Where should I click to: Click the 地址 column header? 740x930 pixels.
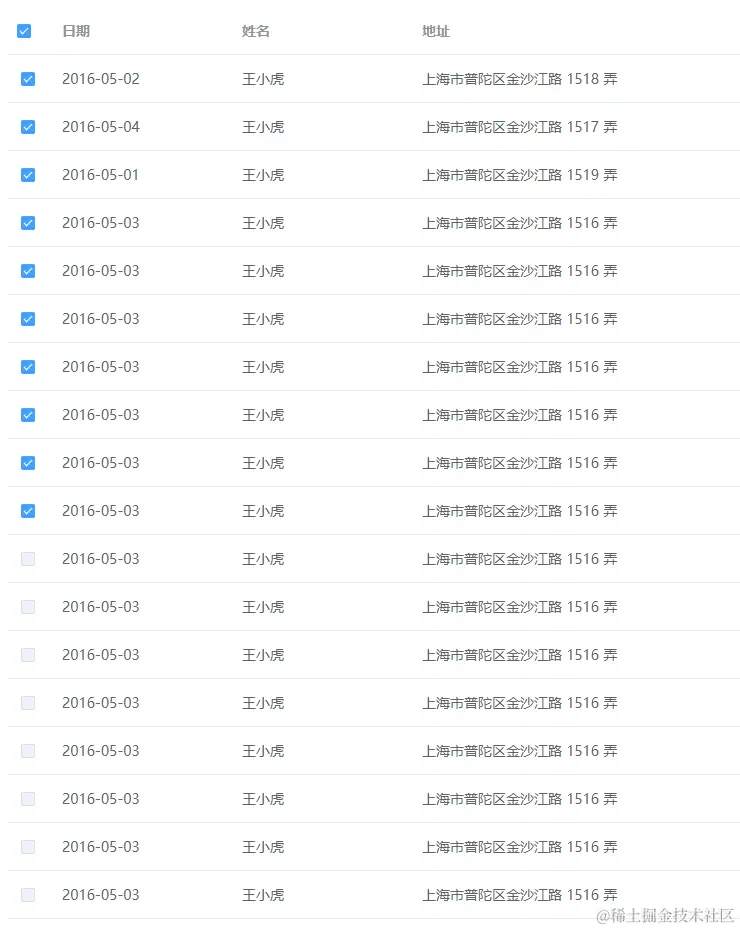pos(436,31)
